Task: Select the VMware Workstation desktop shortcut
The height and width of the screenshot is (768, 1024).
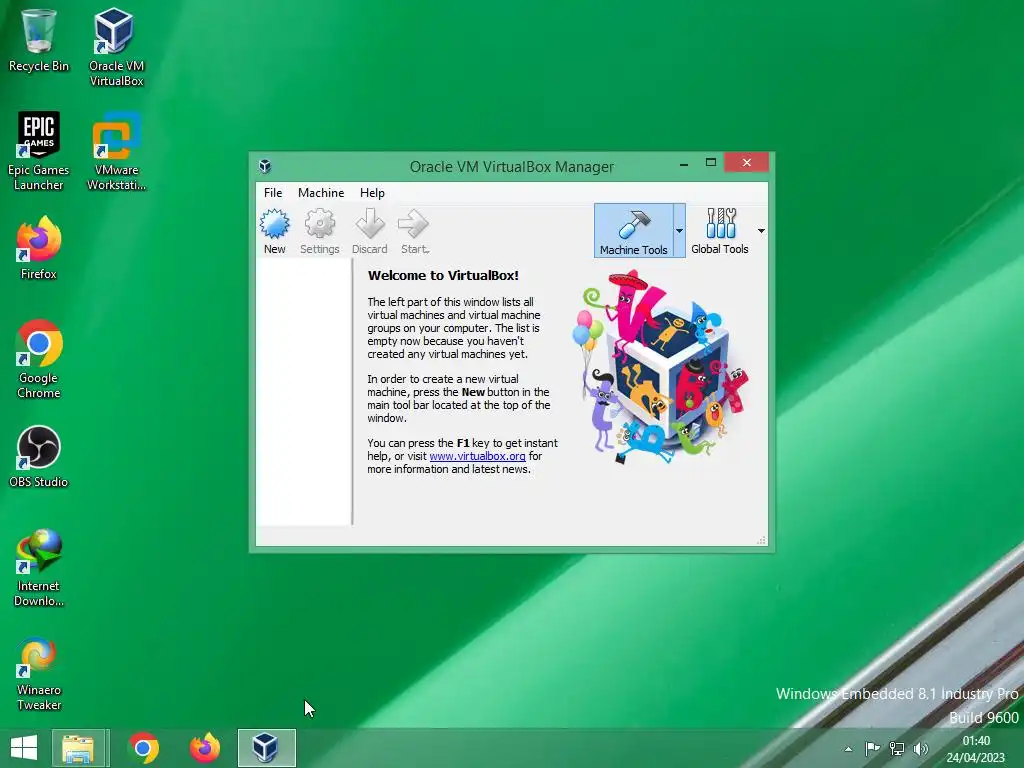Action: (116, 152)
